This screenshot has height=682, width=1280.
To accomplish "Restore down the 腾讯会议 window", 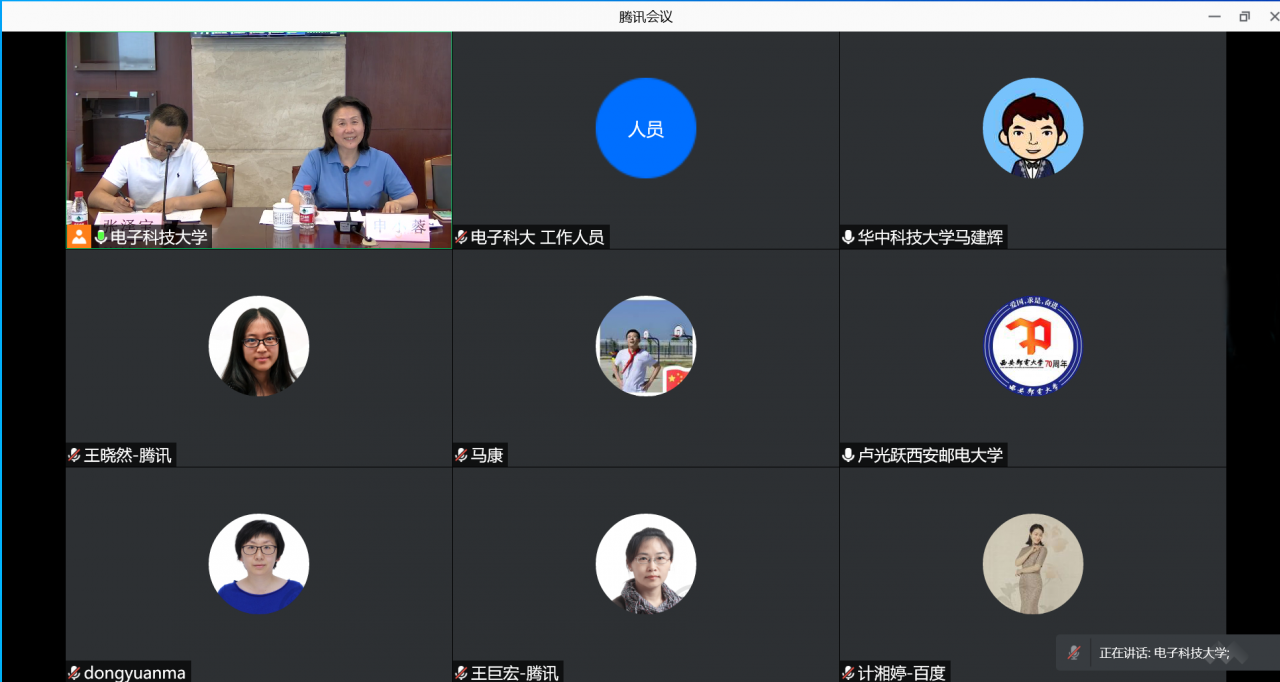I will click(x=1244, y=16).
